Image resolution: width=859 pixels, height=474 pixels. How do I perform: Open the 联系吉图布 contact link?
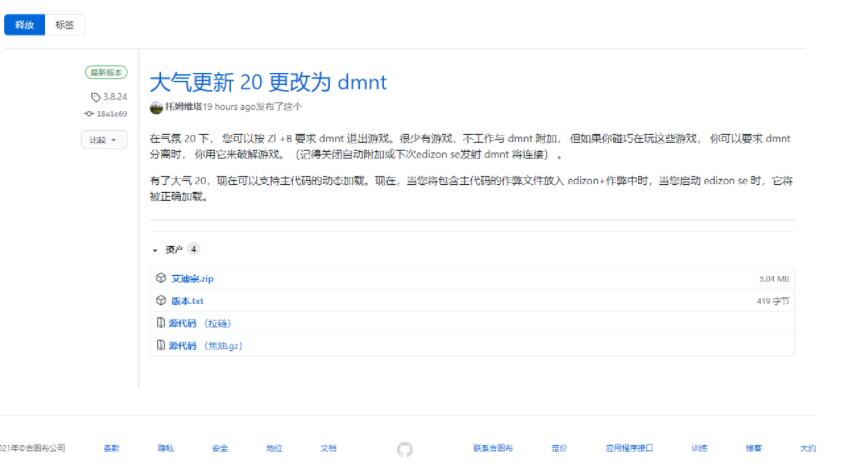(x=493, y=448)
